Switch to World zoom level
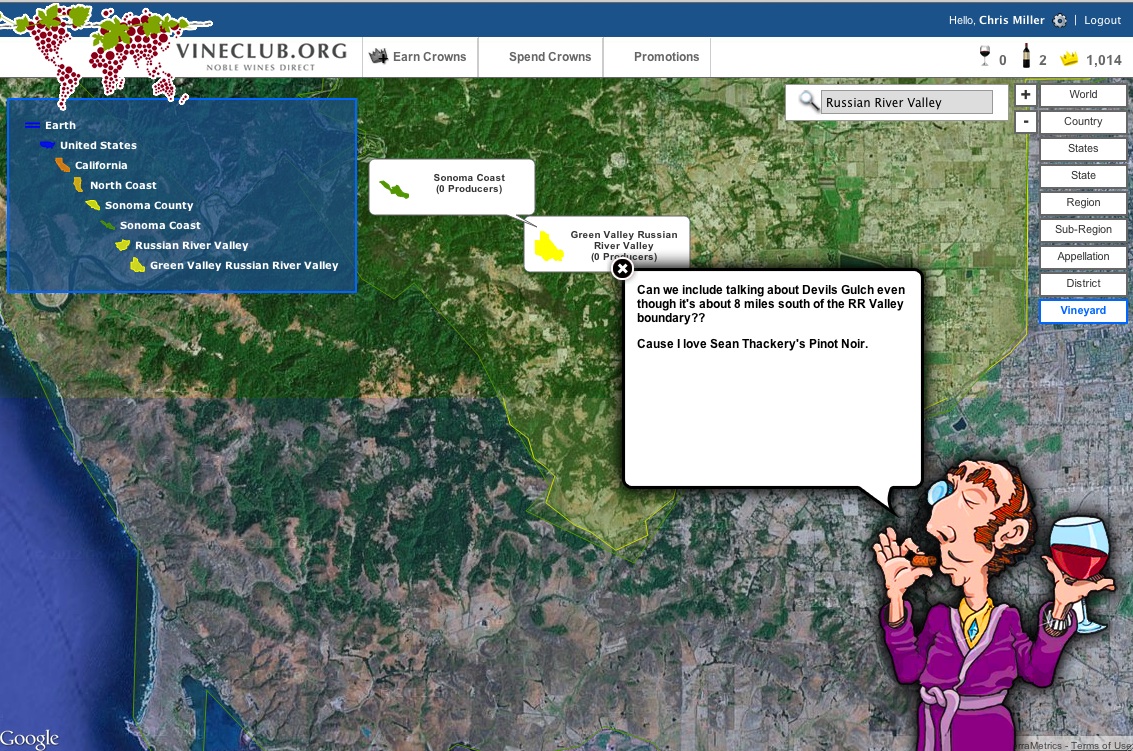The width and height of the screenshot is (1133, 751). 1083,95
